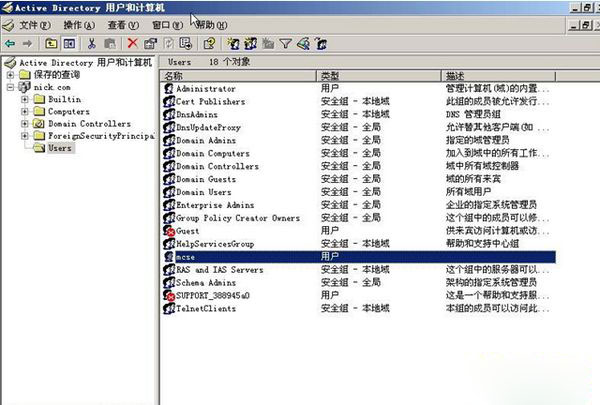Image resolution: width=600 pixels, height=405 pixels.
Task: Click the red X Delete icon
Action: 132,43
